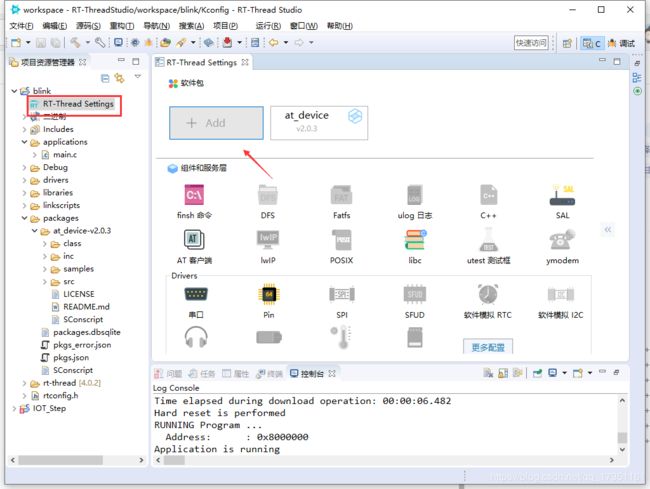Collapse the blink project node
This screenshot has width=650, height=489.
[x=14, y=91]
